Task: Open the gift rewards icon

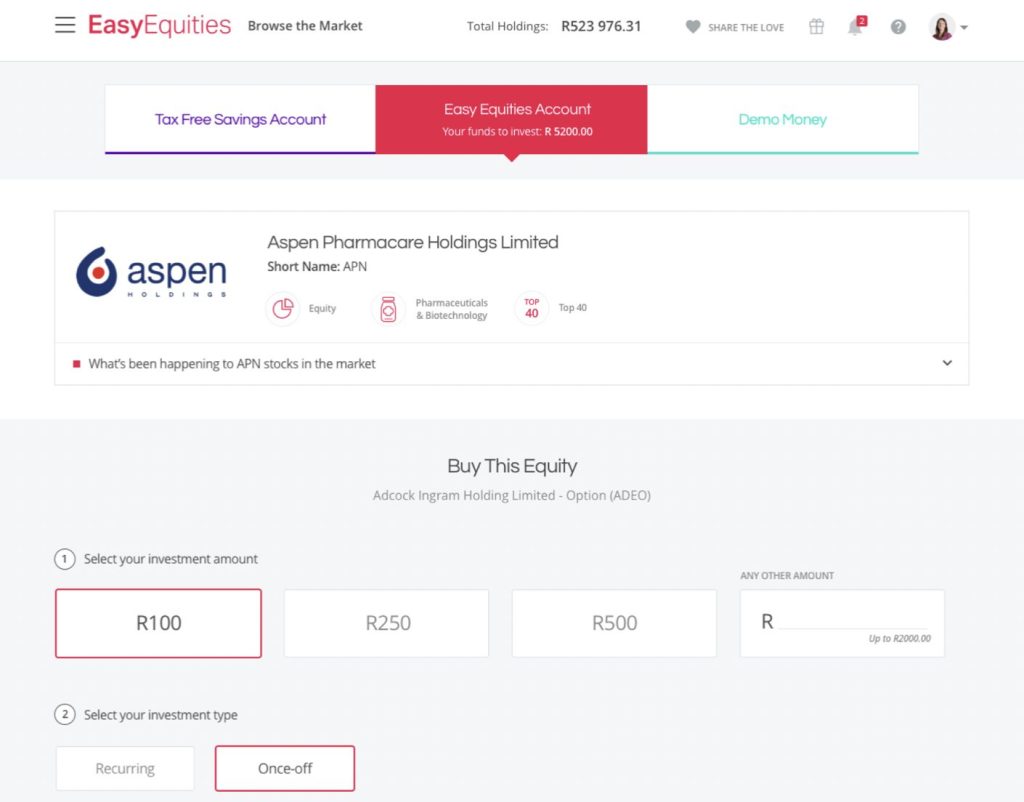Action: coord(816,26)
